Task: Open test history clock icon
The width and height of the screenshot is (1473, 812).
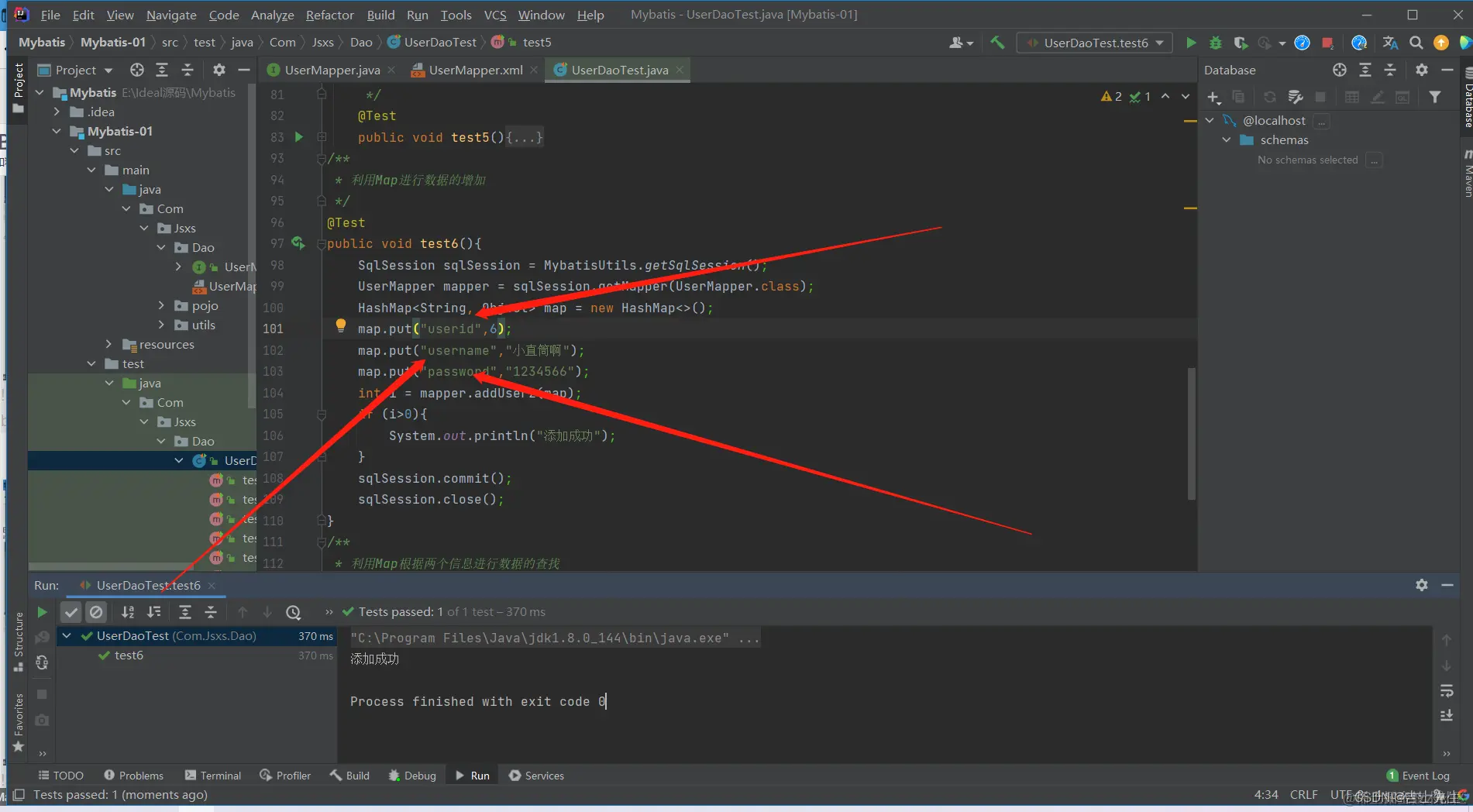Action: point(293,612)
